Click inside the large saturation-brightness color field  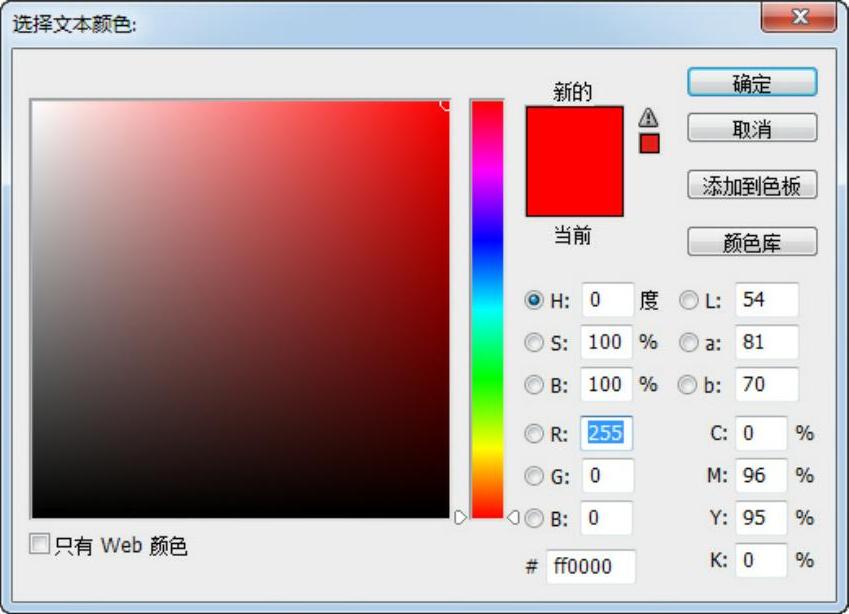(240, 309)
